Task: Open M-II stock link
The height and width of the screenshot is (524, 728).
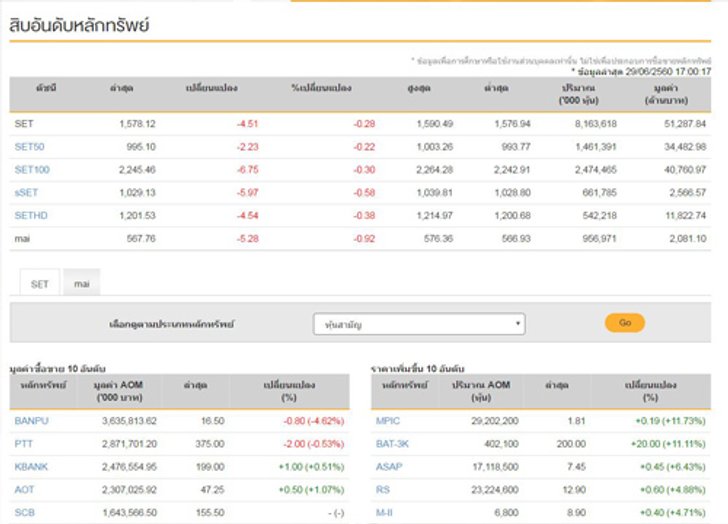Action: (384, 512)
